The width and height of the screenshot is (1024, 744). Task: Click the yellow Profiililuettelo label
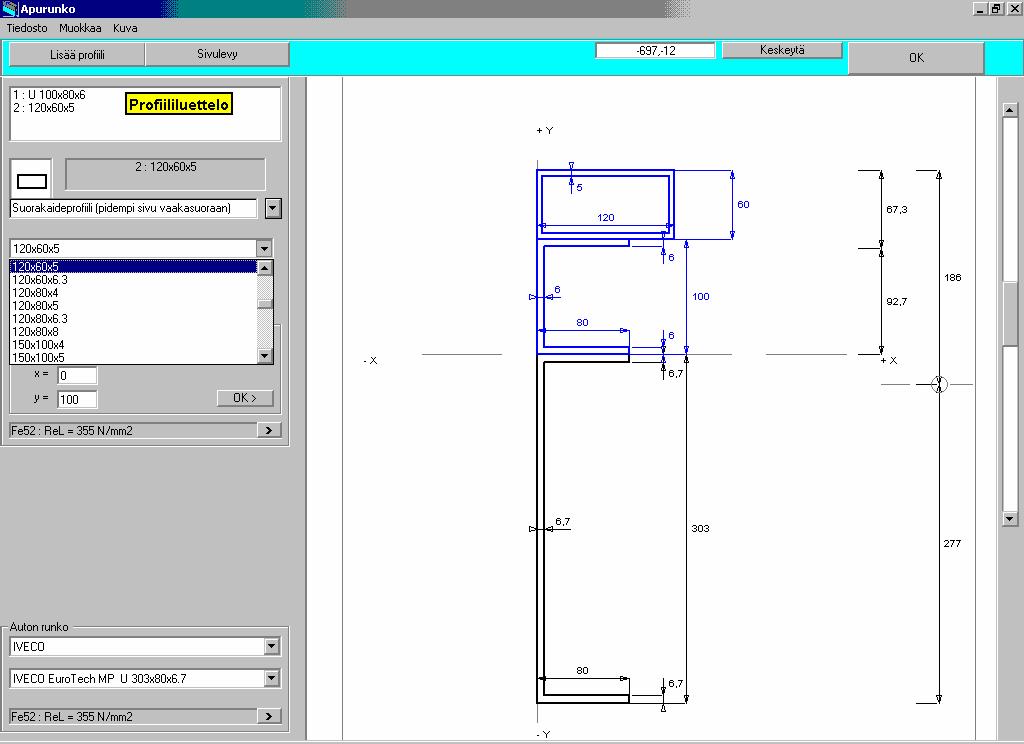coord(178,105)
